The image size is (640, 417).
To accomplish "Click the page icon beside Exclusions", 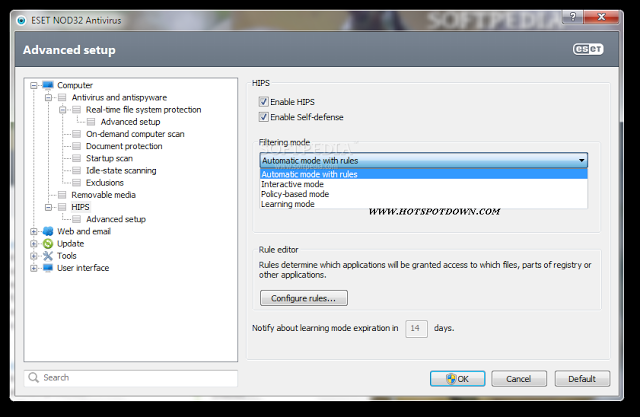I will click(x=77, y=183).
